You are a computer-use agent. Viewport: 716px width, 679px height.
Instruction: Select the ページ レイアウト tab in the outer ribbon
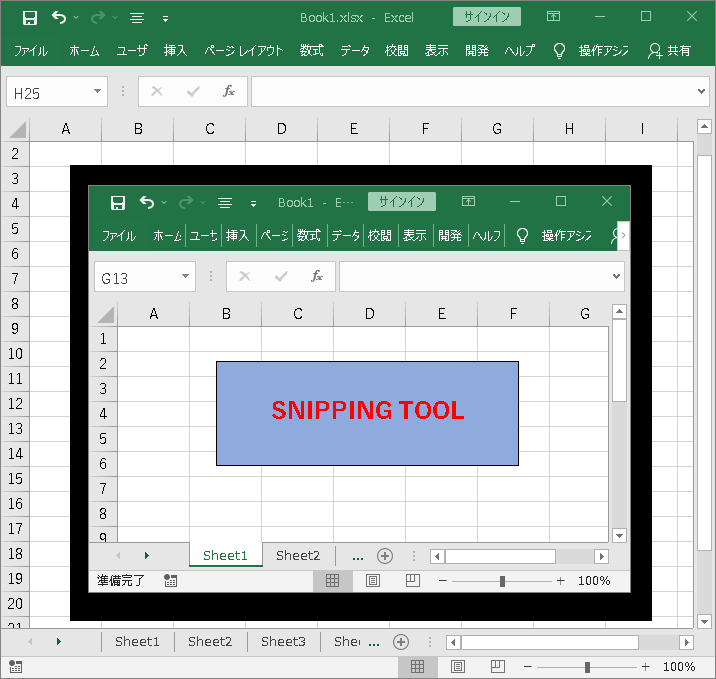click(244, 50)
